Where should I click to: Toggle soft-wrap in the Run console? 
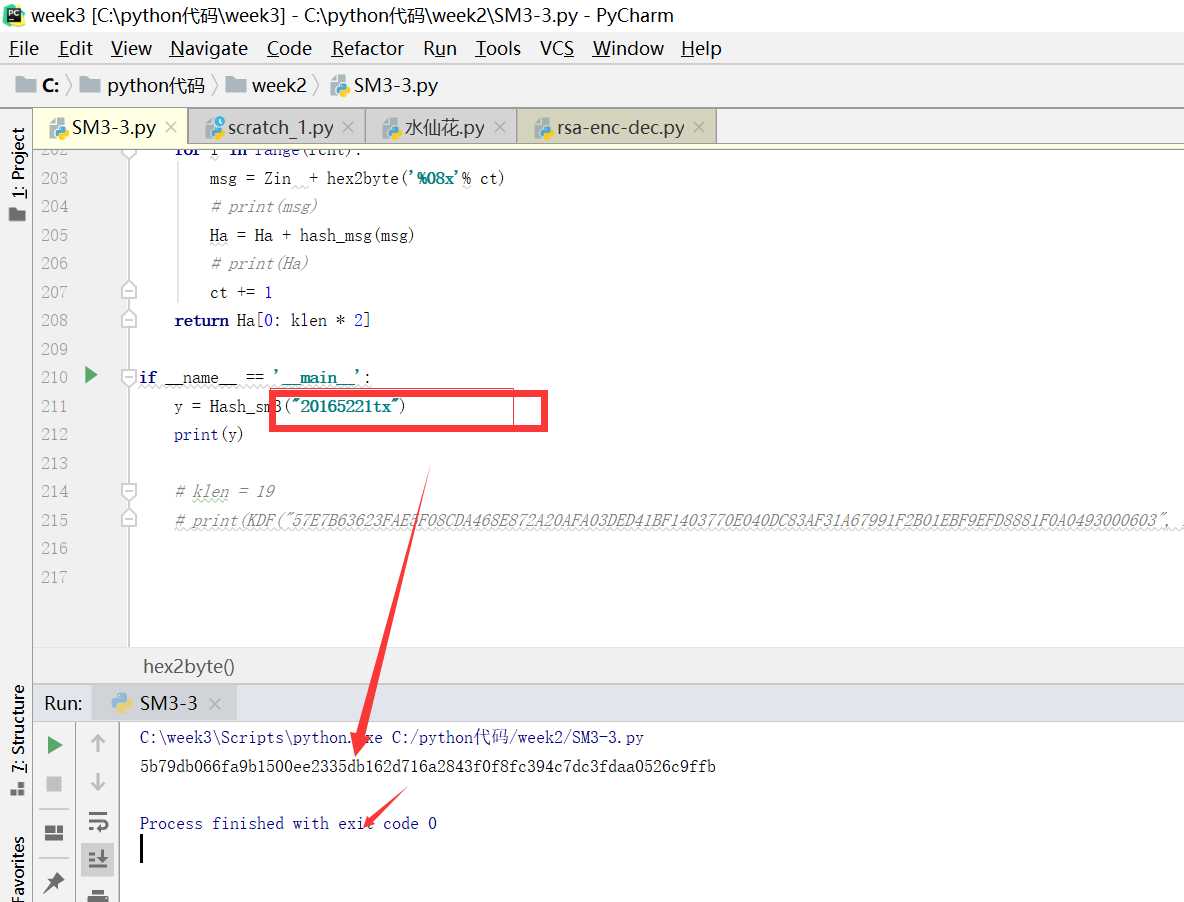pos(98,820)
